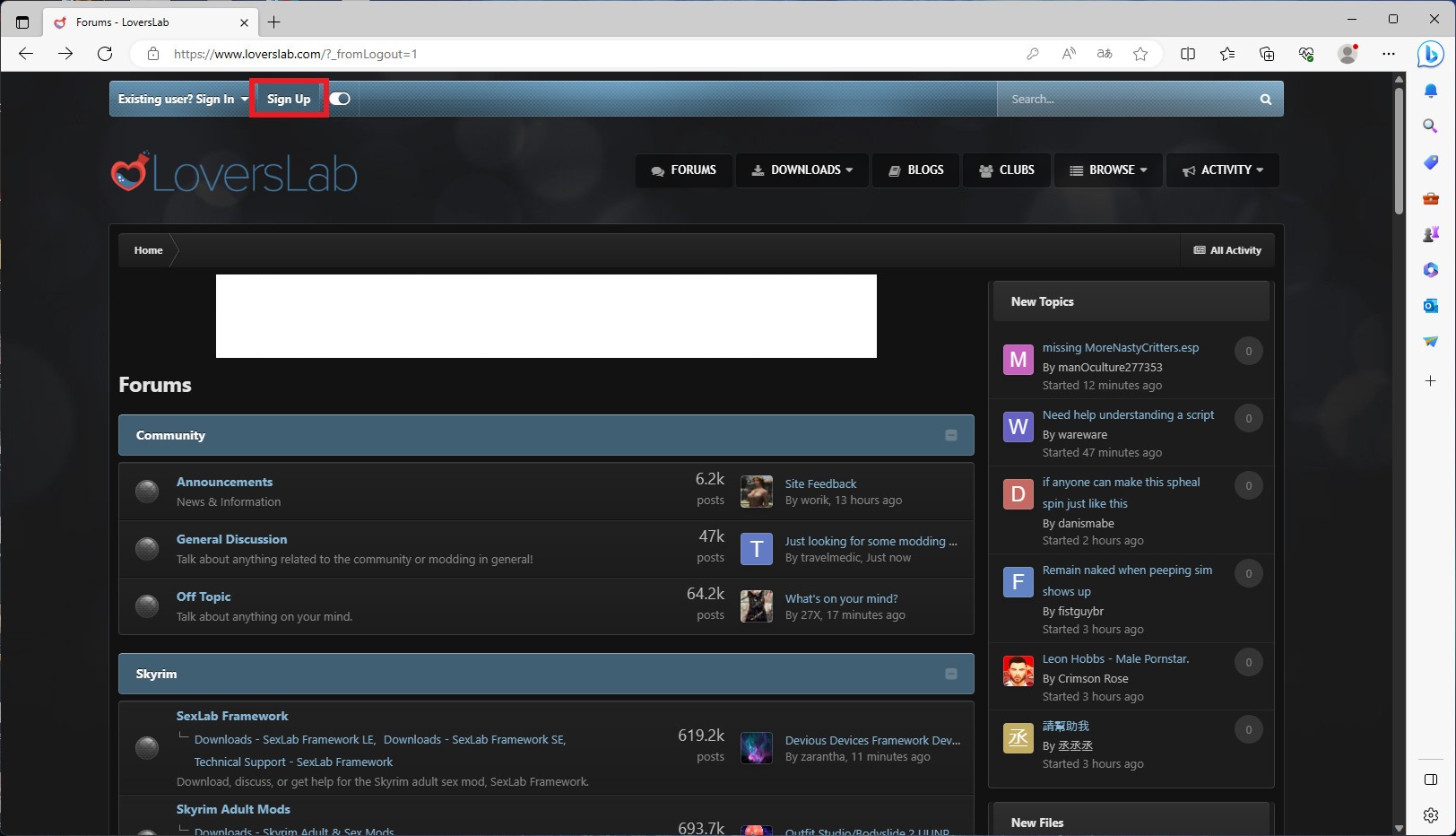Click the notifications bell in the sidebar
Viewport: 1456px width, 836px height.
click(1430, 91)
